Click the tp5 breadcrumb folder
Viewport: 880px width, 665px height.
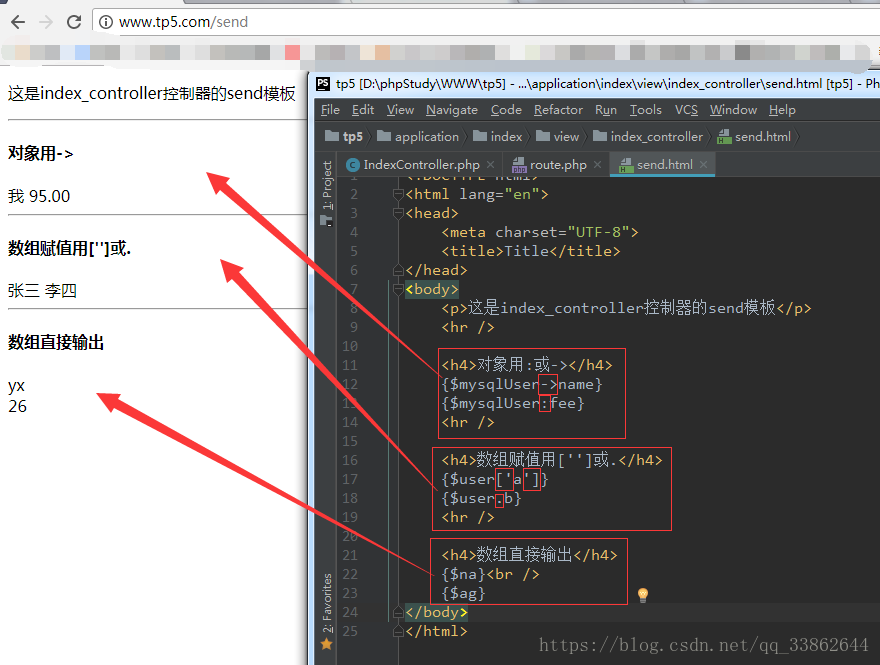(344, 136)
